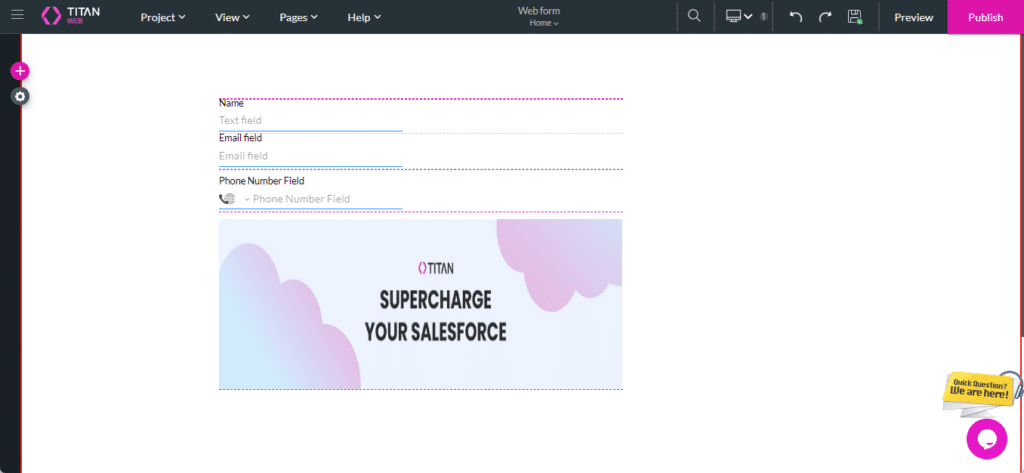Click the Publish button
The image size is (1024, 473).
pos(985,17)
